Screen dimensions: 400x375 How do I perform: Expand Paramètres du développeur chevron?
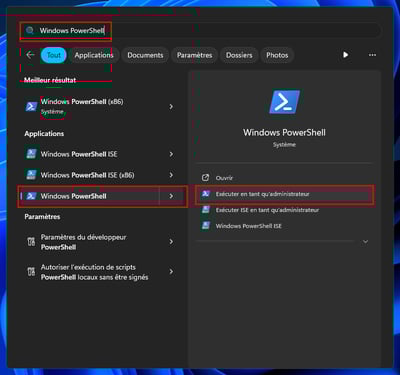[171, 242]
